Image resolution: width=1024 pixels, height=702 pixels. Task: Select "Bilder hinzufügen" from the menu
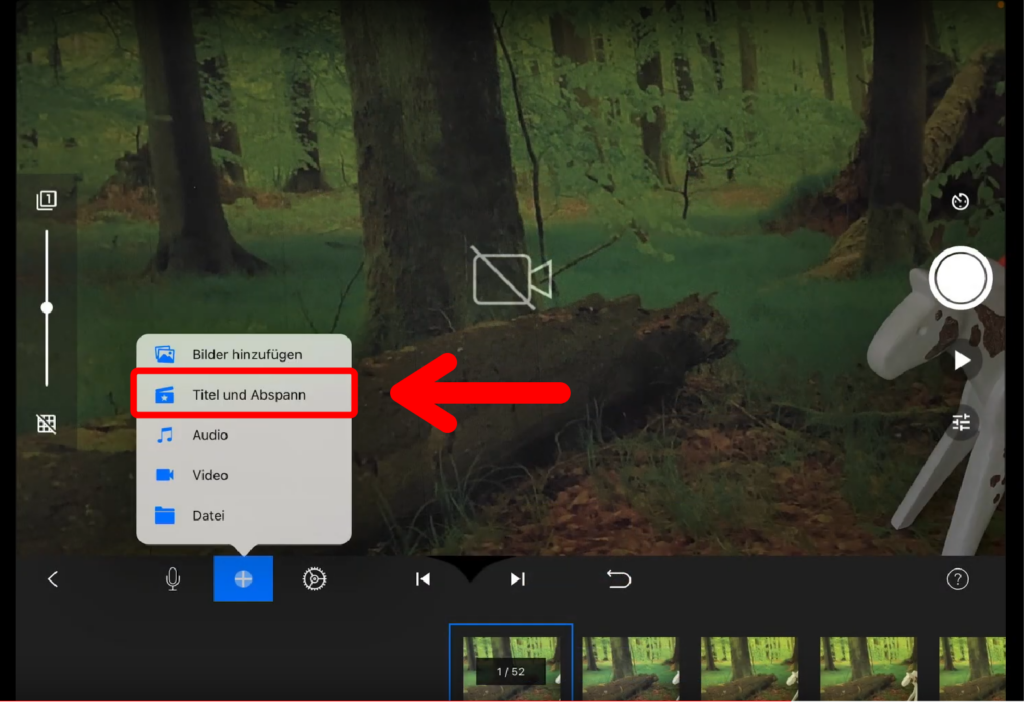click(x=245, y=354)
